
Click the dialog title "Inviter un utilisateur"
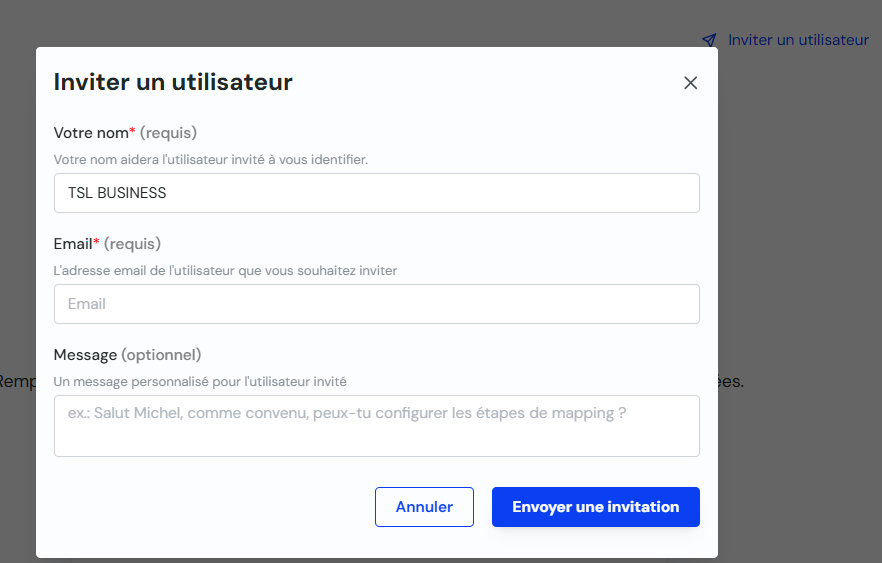pos(173,82)
